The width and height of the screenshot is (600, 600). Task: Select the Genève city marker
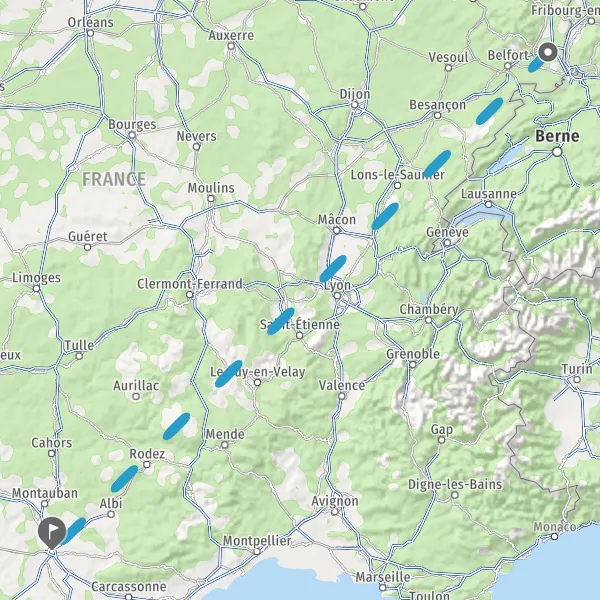pyautogui.click(x=447, y=243)
